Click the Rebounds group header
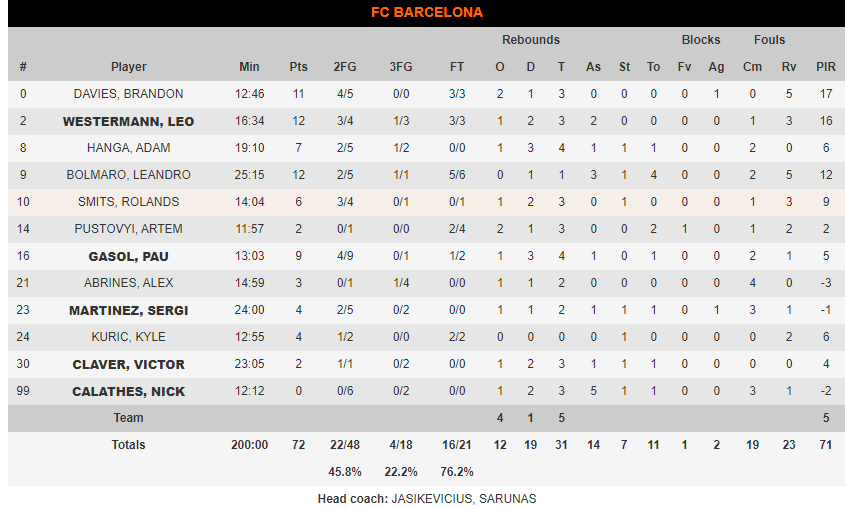 [x=531, y=40]
